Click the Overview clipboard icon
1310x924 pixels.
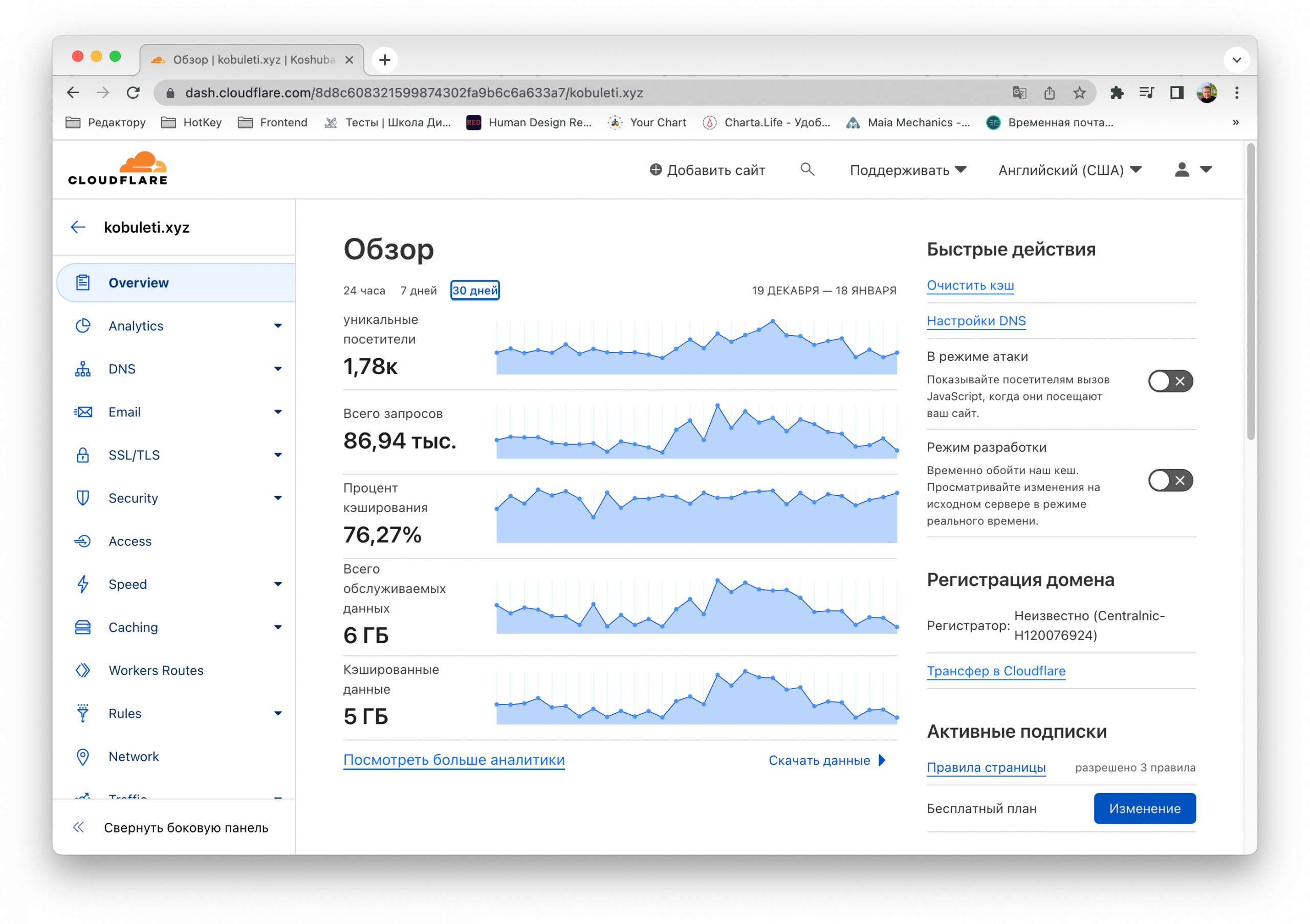coord(83,282)
